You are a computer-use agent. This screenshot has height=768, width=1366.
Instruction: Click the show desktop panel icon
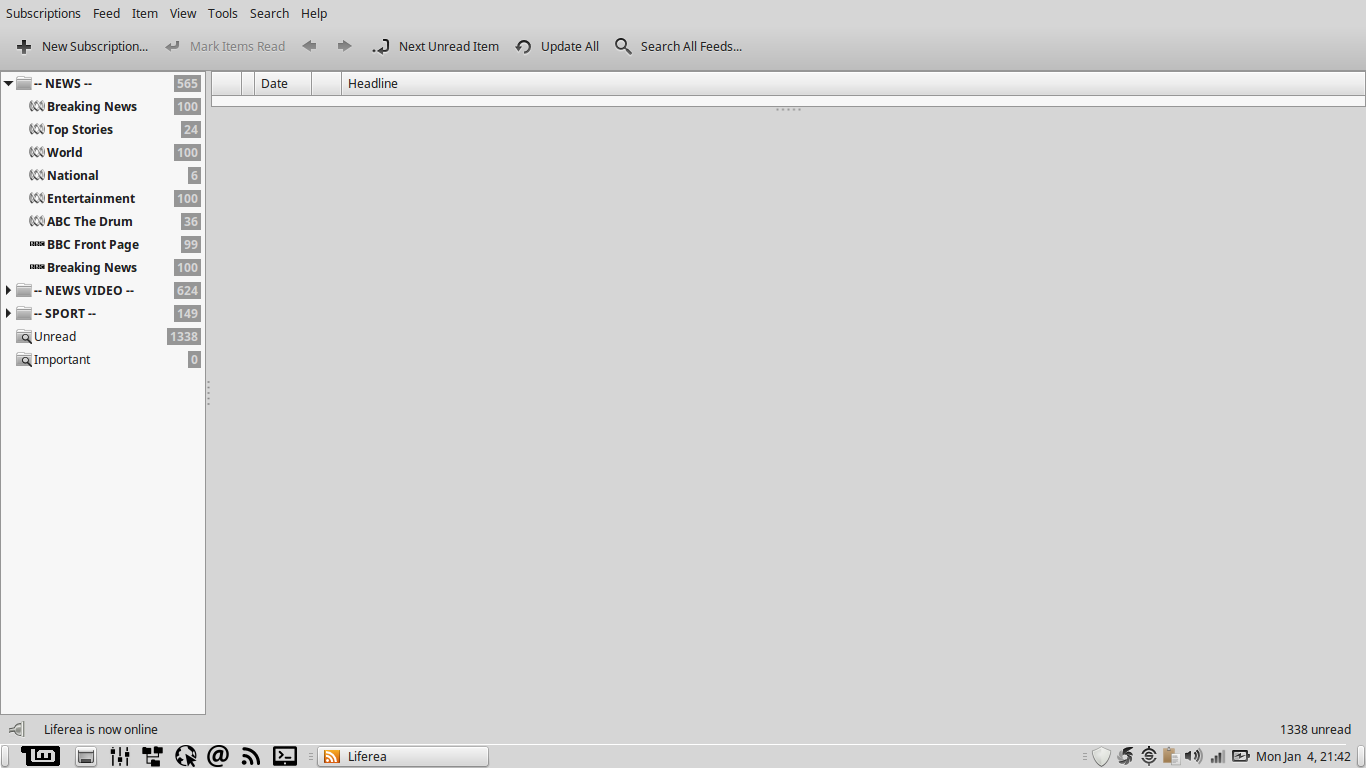pyautogui.click(x=86, y=757)
